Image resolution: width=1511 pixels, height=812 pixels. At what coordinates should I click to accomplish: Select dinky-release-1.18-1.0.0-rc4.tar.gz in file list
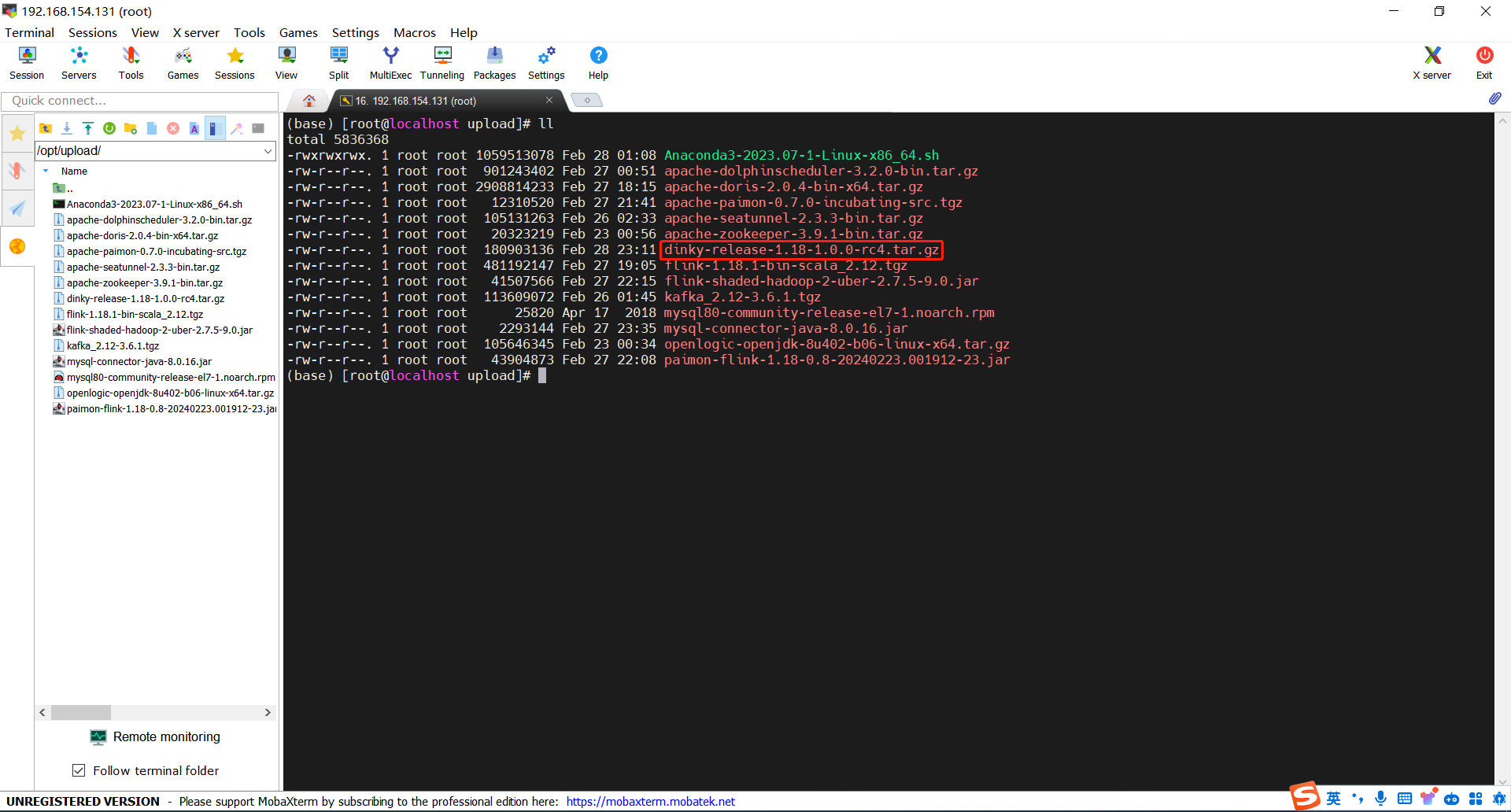(x=146, y=298)
